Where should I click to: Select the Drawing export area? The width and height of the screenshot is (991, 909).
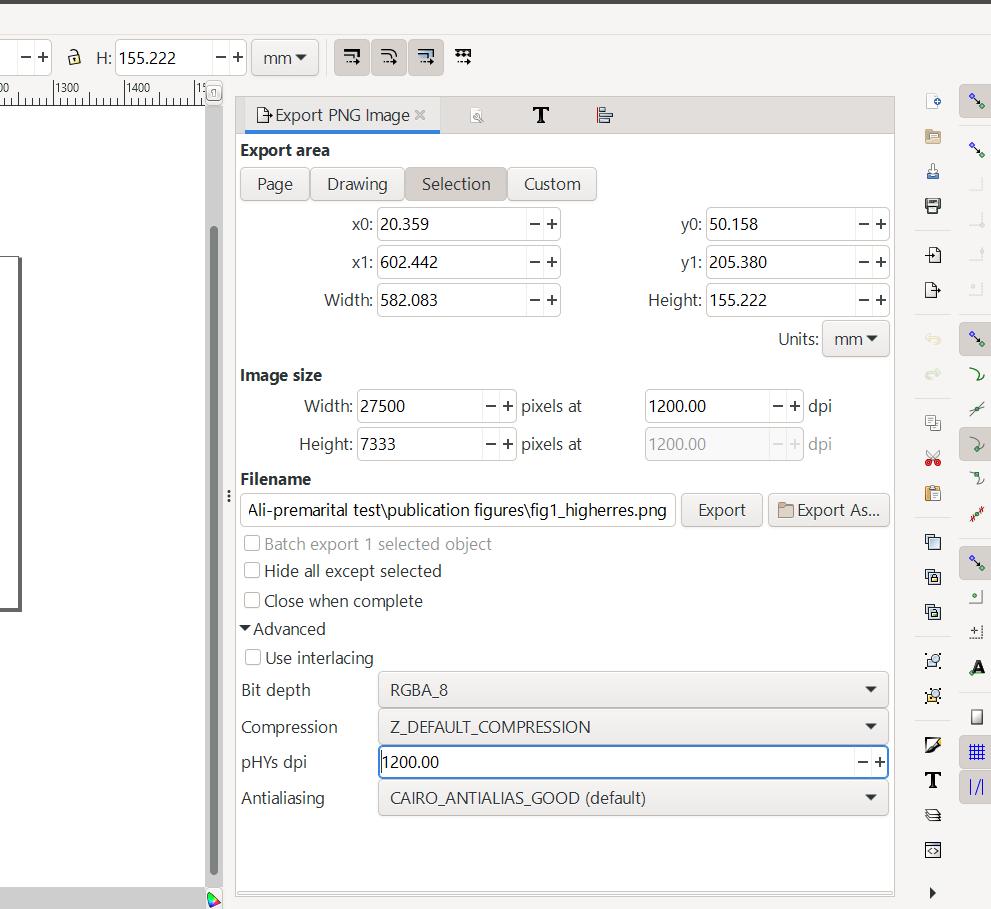[357, 184]
